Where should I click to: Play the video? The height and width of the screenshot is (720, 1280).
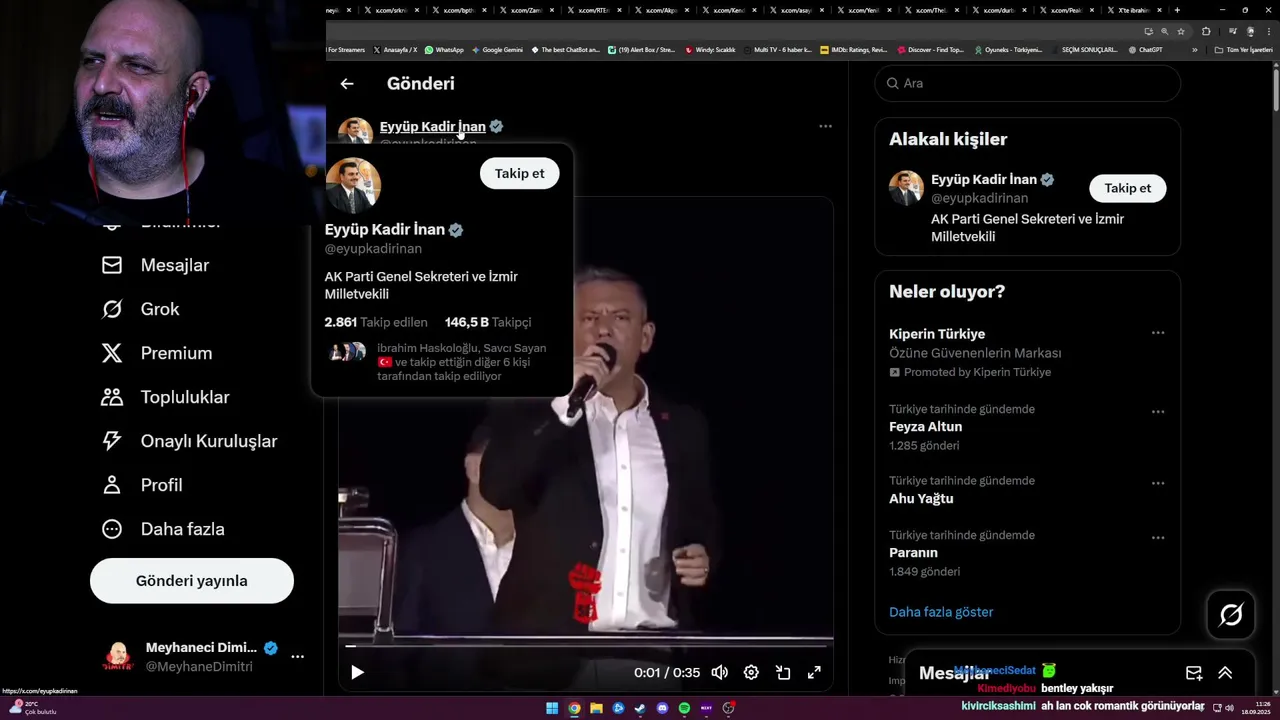357,672
